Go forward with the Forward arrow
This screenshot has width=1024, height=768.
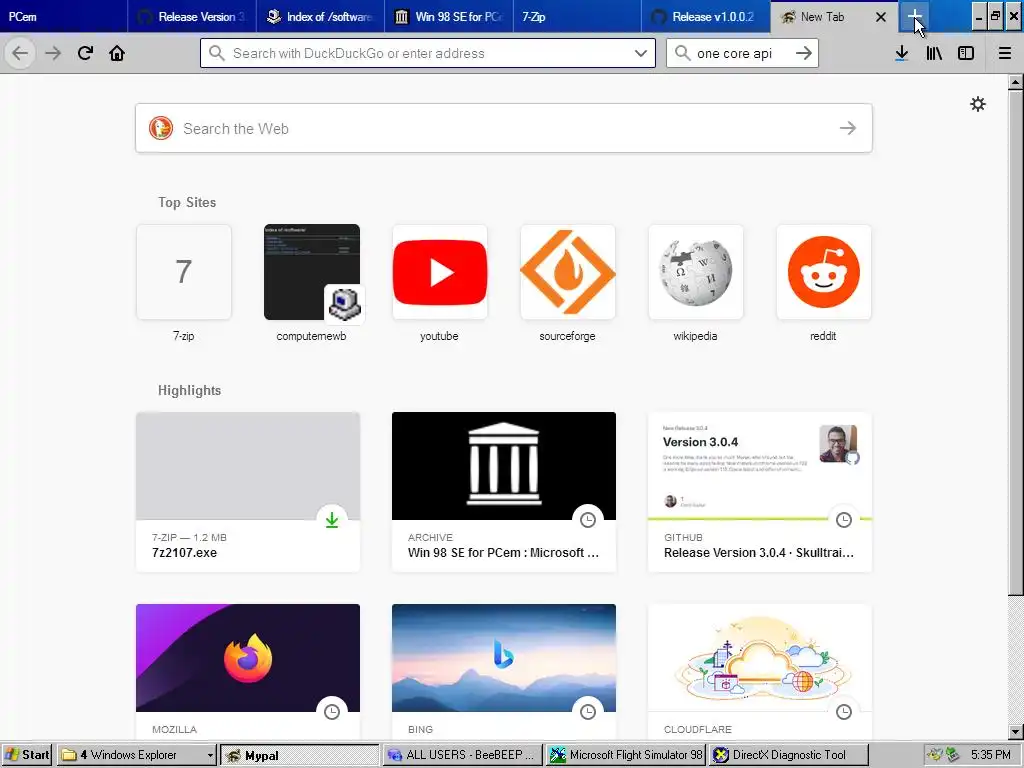[53, 53]
